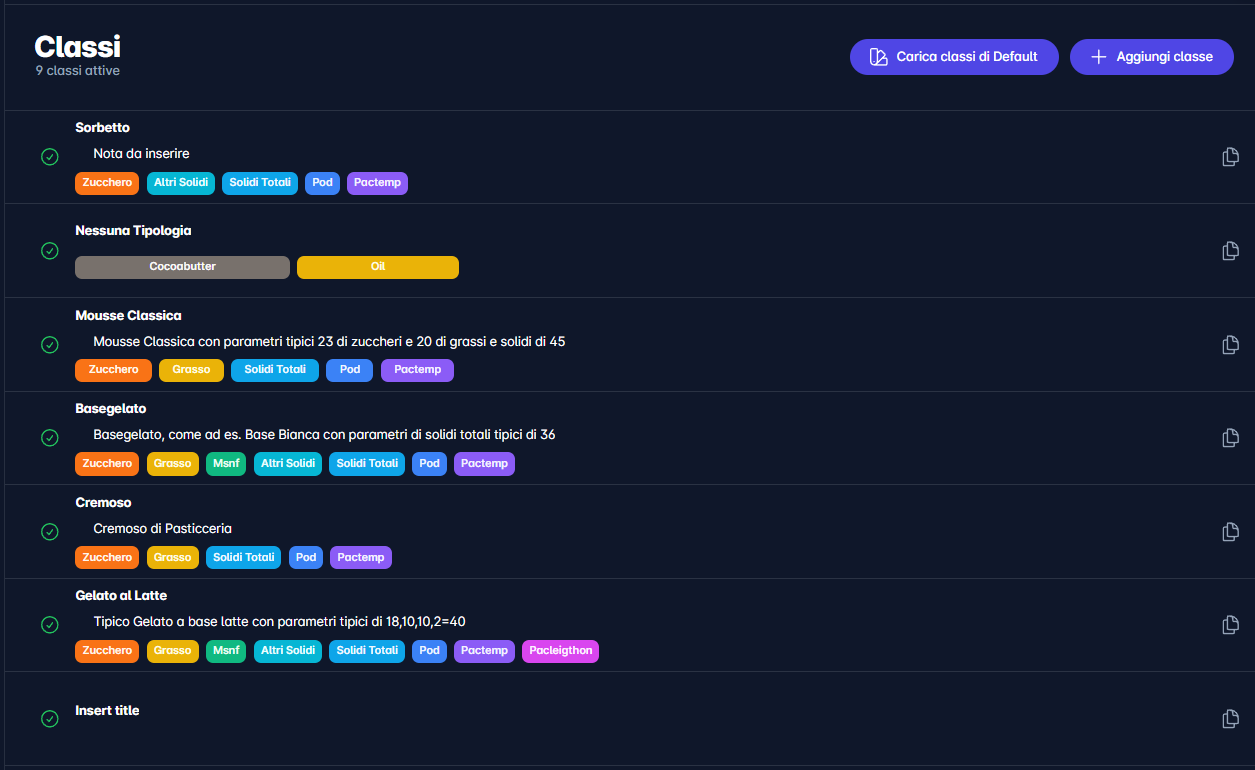
Task: Toggle the Mousse Classica active checkmark
Action: click(x=49, y=345)
